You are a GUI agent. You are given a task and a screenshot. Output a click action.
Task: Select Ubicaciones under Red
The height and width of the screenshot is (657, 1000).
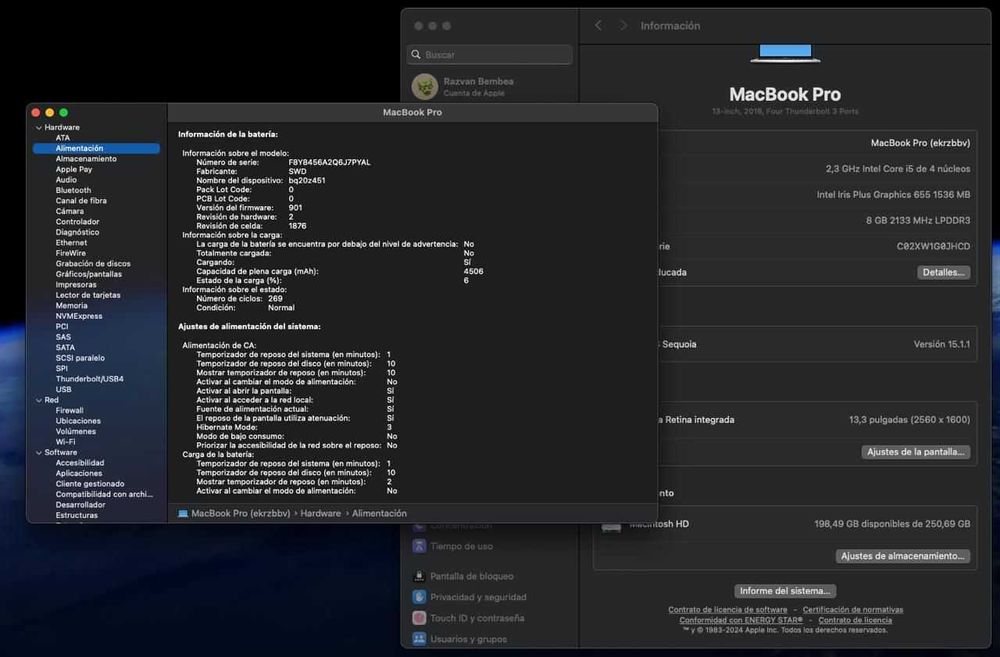click(78, 421)
